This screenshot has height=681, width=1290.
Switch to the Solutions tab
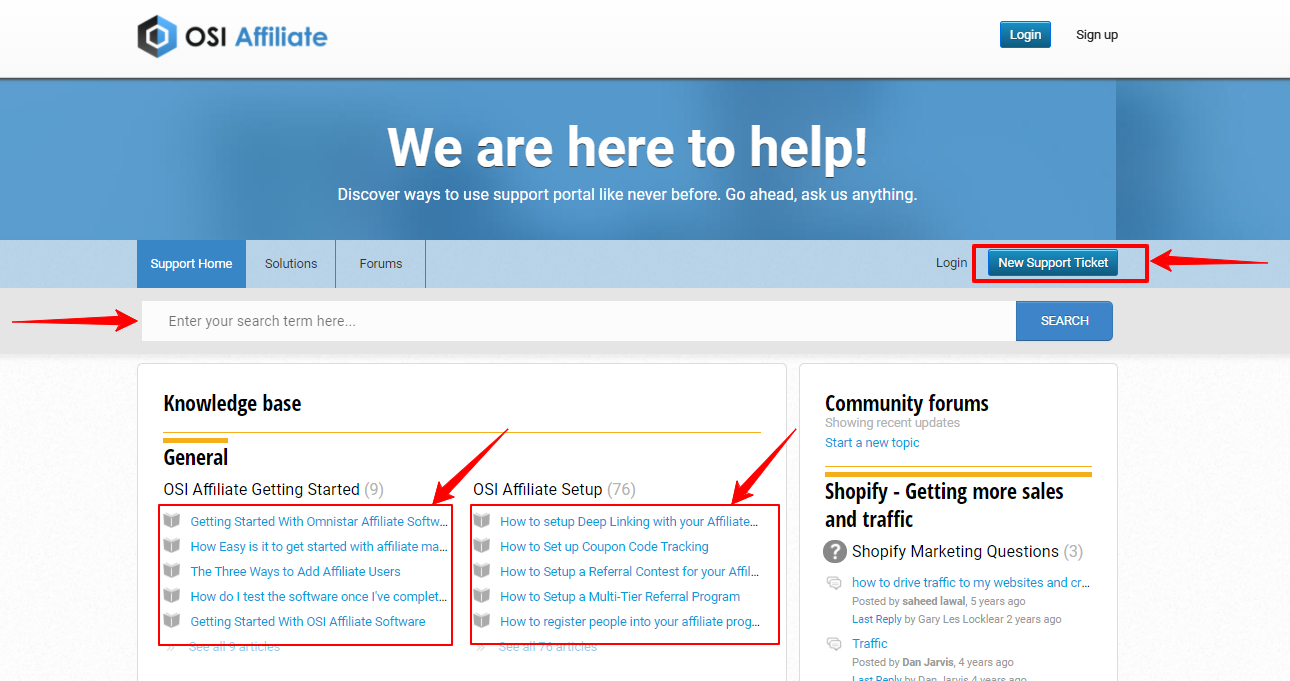(291, 264)
